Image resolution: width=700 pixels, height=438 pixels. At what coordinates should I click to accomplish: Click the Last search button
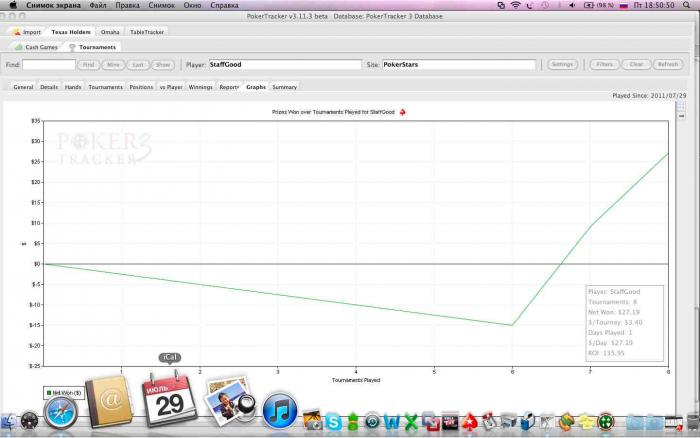[138, 65]
